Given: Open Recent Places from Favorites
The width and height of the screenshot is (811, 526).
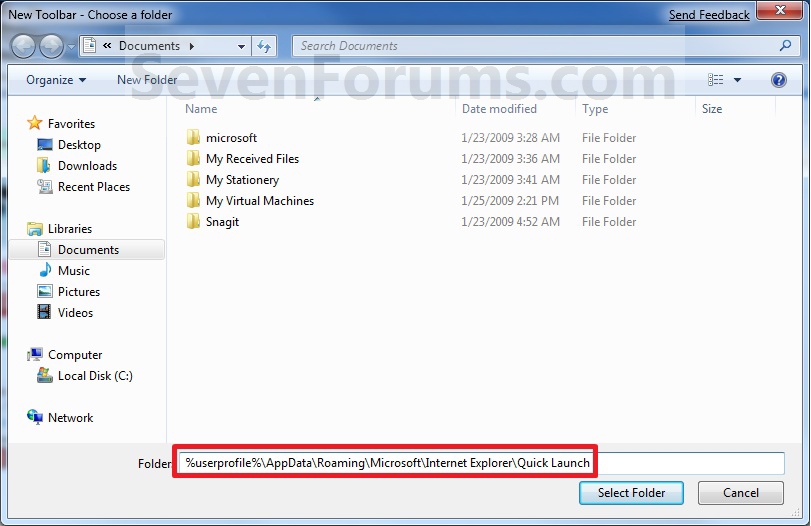Looking at the screenshot, I should 94,187.
